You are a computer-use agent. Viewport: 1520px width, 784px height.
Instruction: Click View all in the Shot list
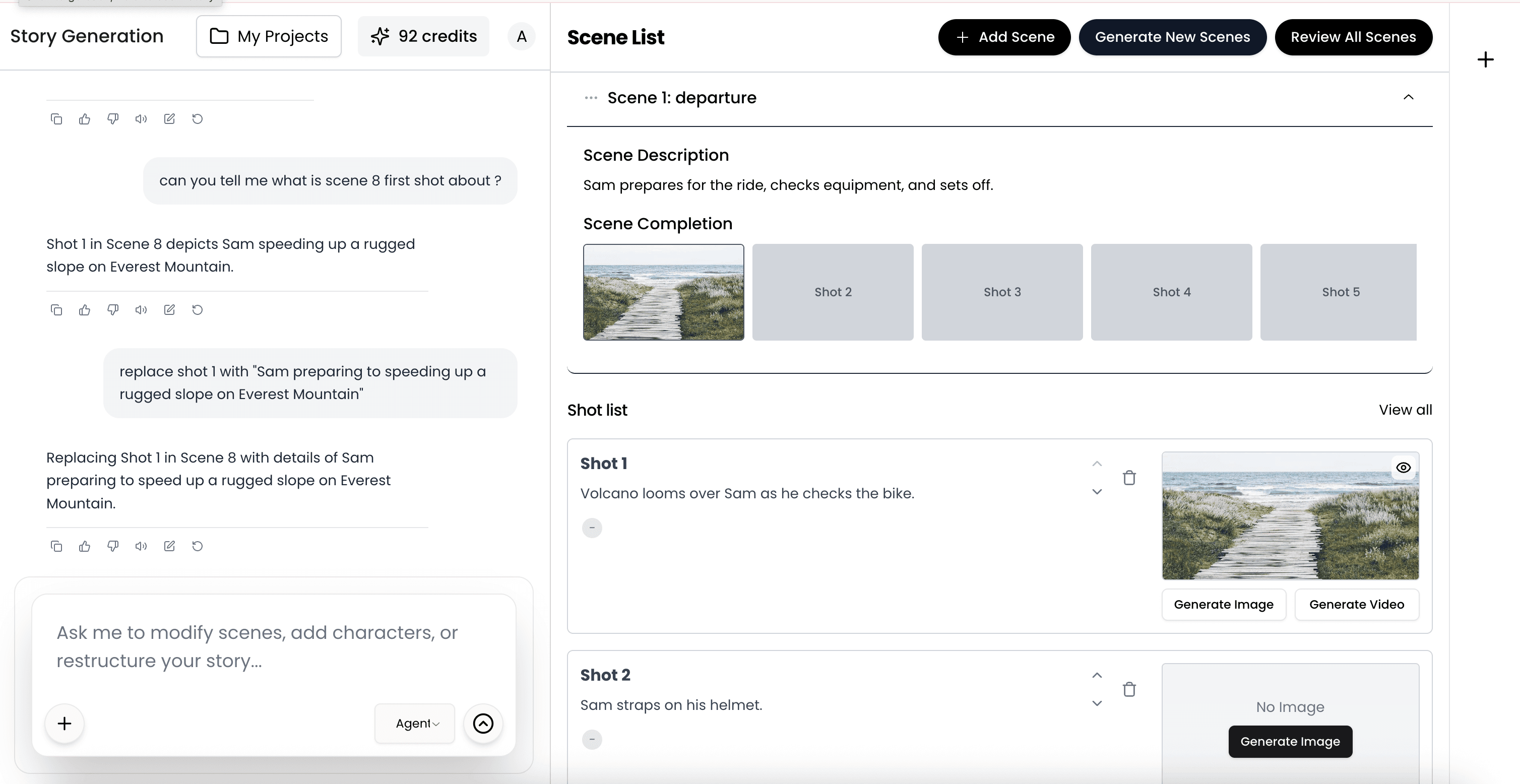point(1406,410)
